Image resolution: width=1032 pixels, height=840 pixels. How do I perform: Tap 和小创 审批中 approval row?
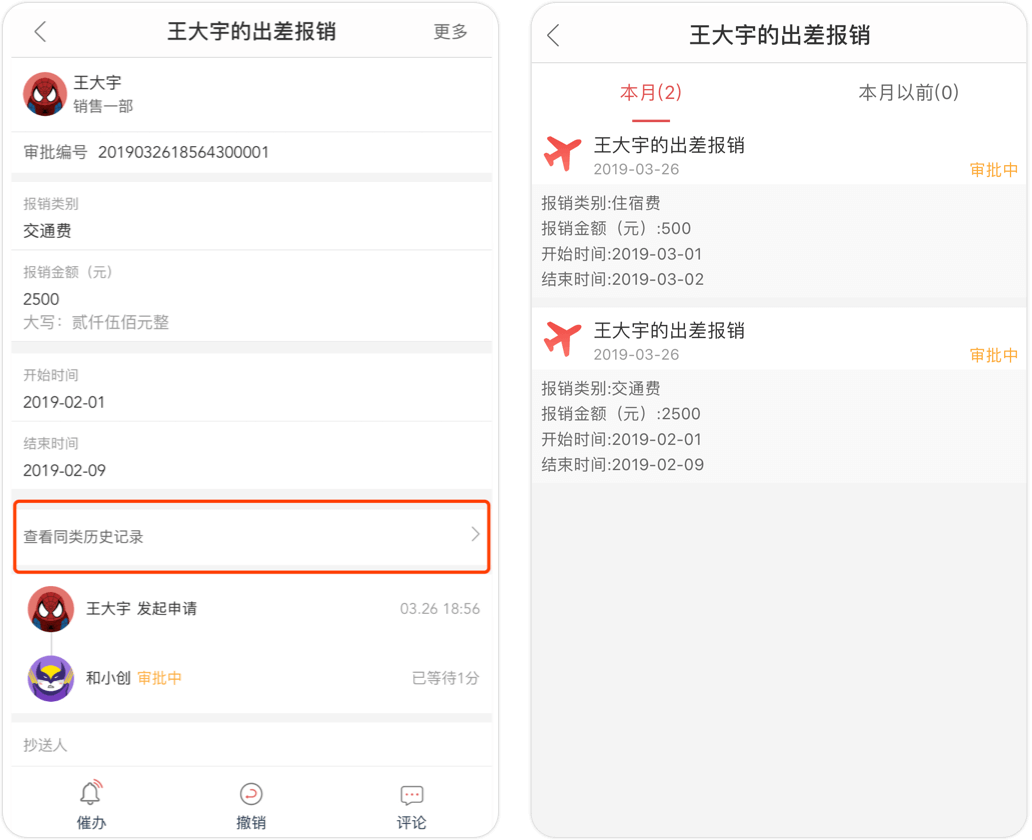click(x=251, y=678)
